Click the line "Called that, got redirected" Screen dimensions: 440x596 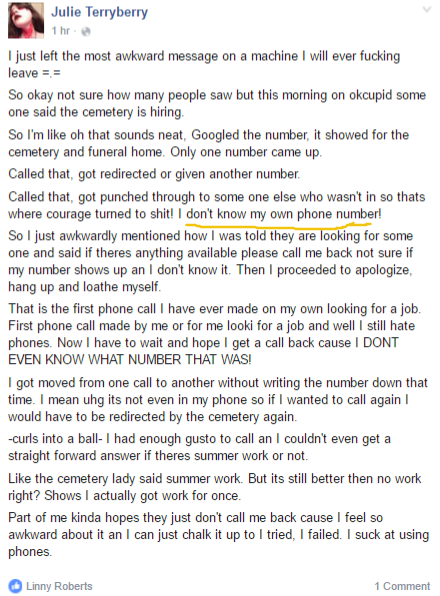pos(154,174)
